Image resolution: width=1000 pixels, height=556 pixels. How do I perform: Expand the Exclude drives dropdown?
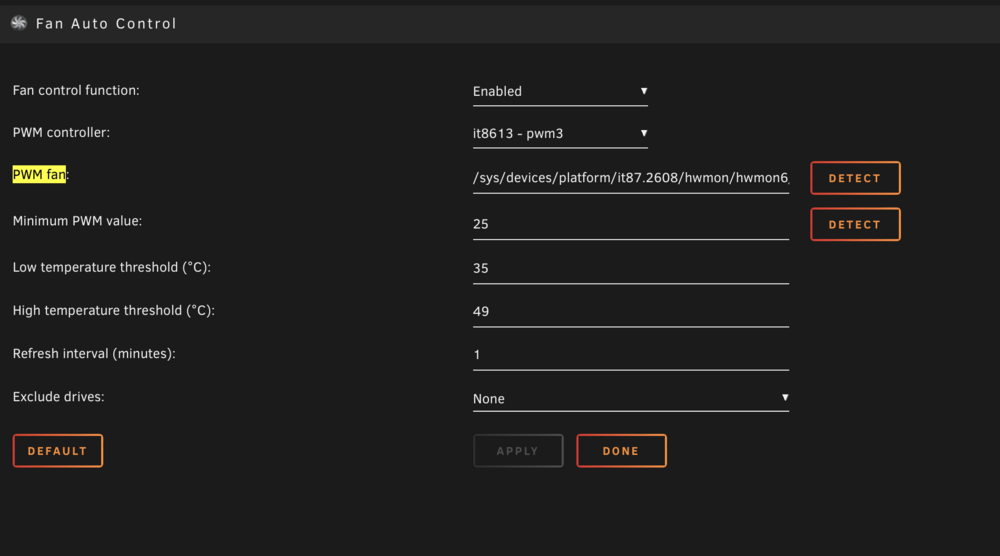[631, 399]
